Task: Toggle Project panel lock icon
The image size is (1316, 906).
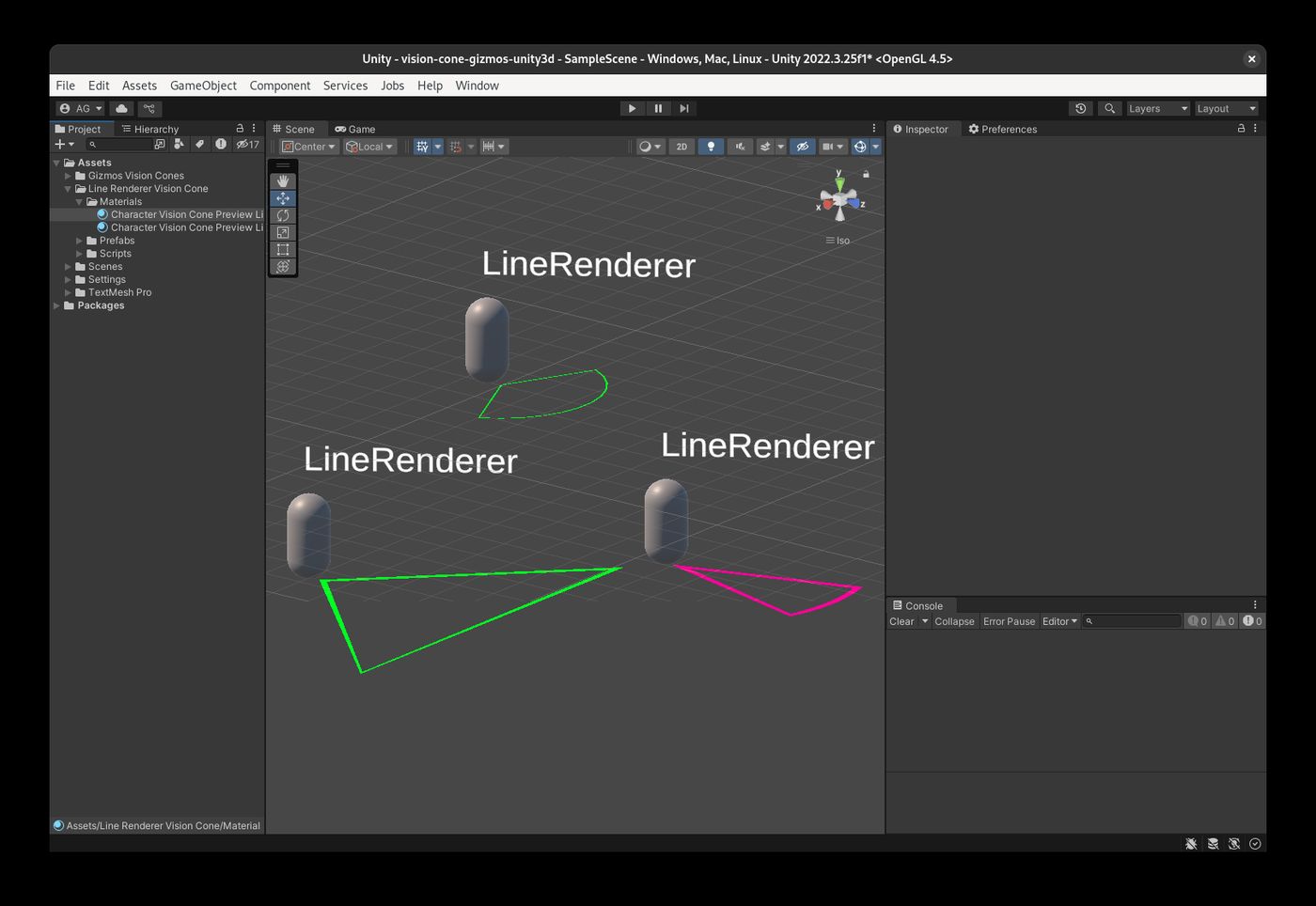Action: (240, 129)
